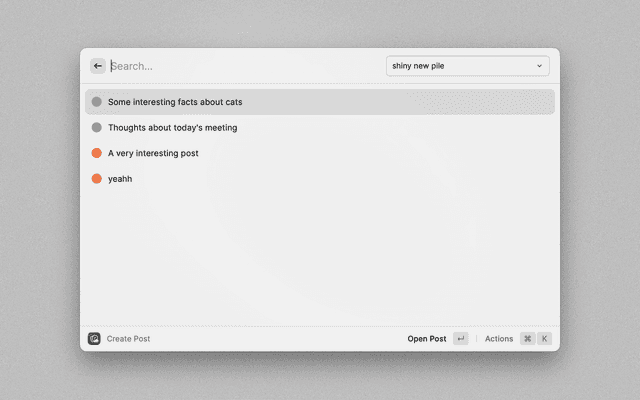Click the K shortcut key badge

point(545,339)
